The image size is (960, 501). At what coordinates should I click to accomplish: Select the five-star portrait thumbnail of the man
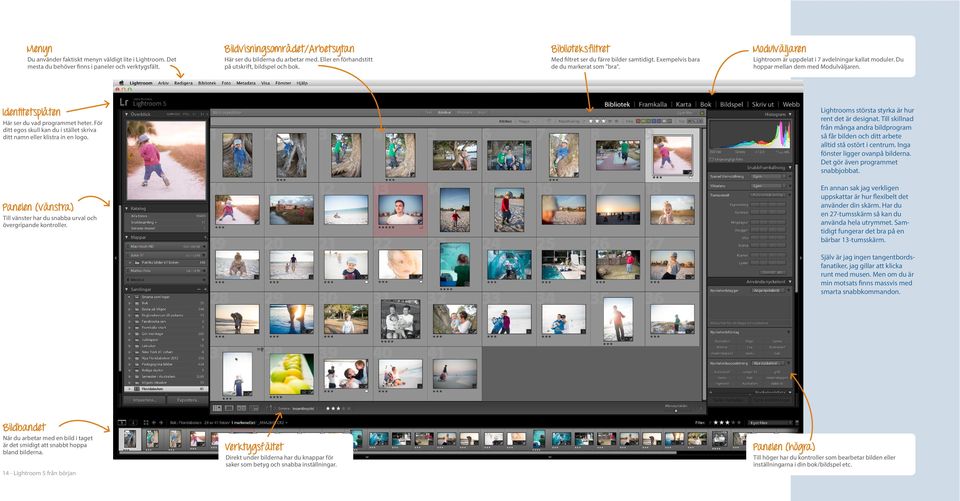pos(400,209)
